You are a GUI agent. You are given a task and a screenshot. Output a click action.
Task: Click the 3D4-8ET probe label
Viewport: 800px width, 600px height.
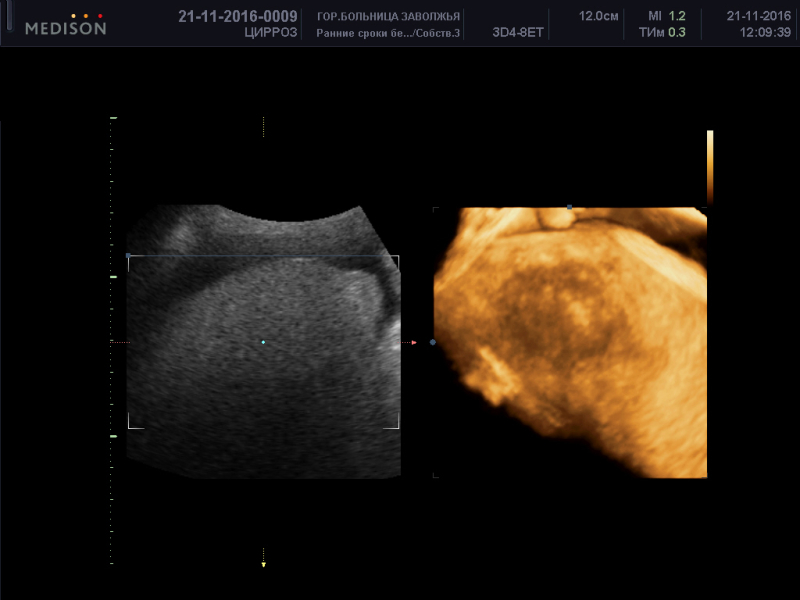518,33
